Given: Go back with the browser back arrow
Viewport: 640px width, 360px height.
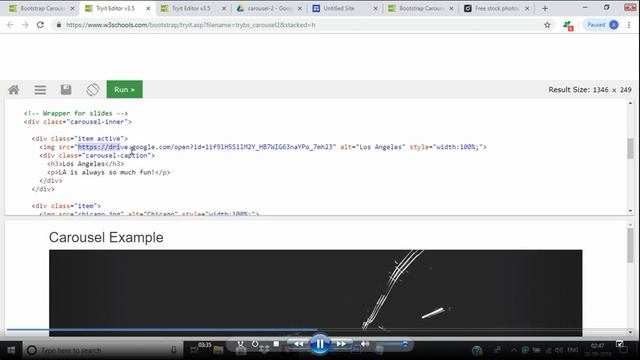Looking at the screenshot, I should (x=10, y=25).
